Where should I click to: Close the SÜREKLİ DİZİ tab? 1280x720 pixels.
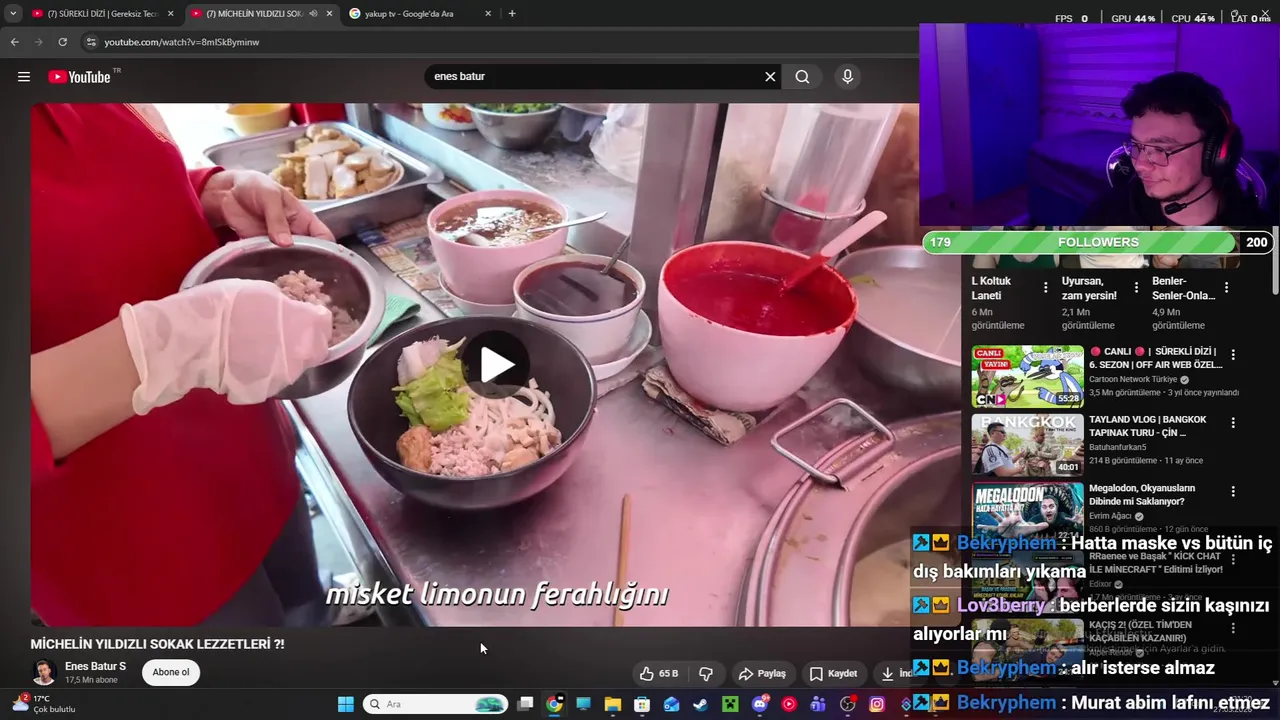click(x=170, y=14)
